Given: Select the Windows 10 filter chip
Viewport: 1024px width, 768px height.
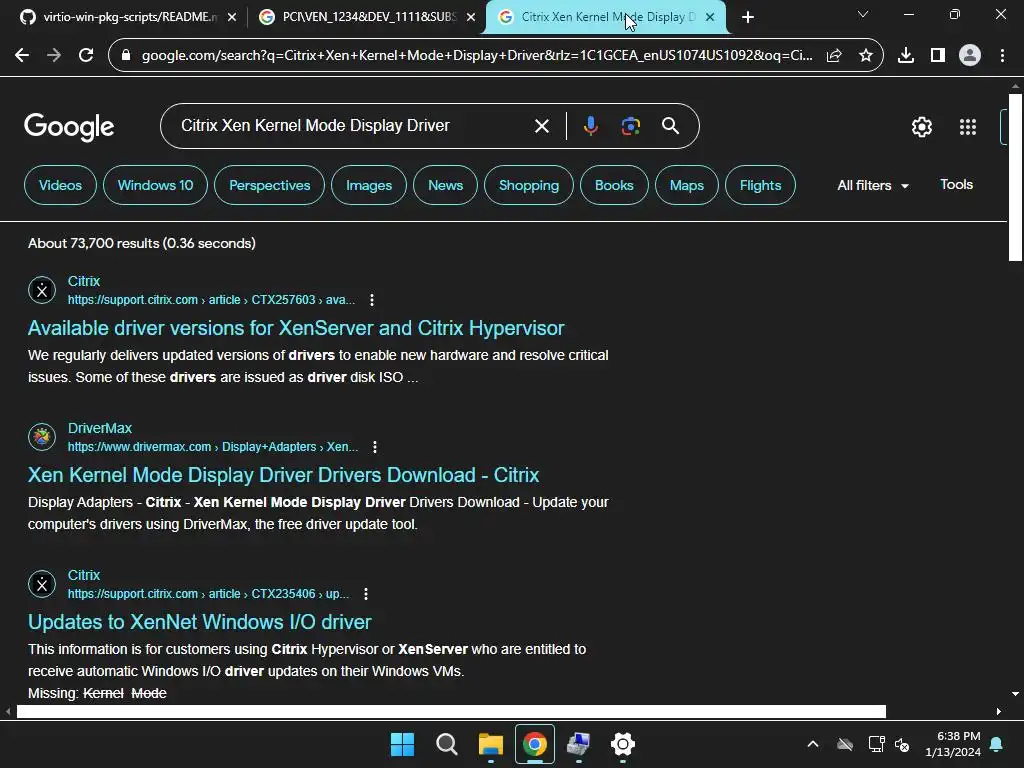Looking at the screenshot, I should click(155, 185).
